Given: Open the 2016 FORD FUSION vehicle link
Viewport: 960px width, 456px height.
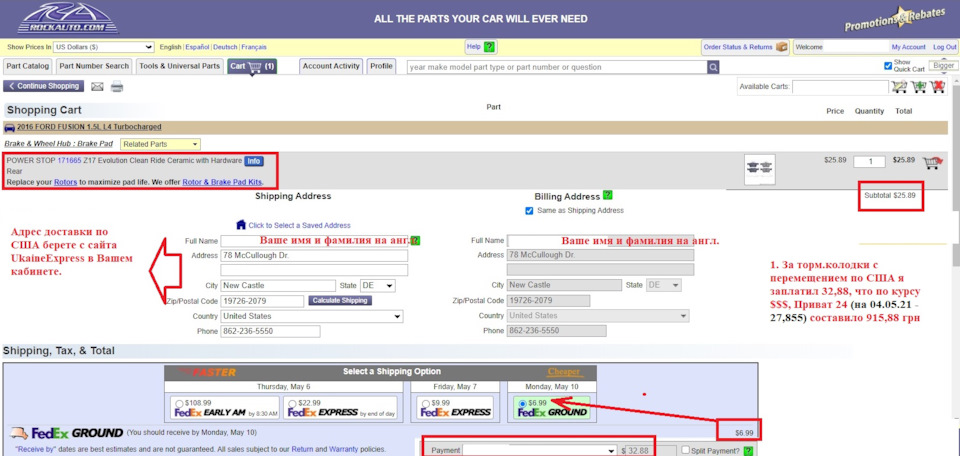Looking at the screenshot, I should (x=89, y=127).
